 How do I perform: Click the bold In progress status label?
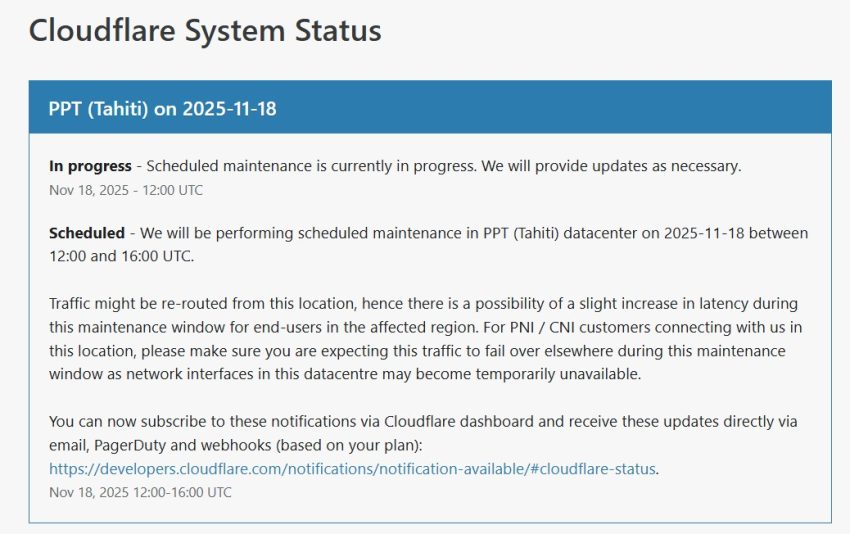tap(90, 166)
